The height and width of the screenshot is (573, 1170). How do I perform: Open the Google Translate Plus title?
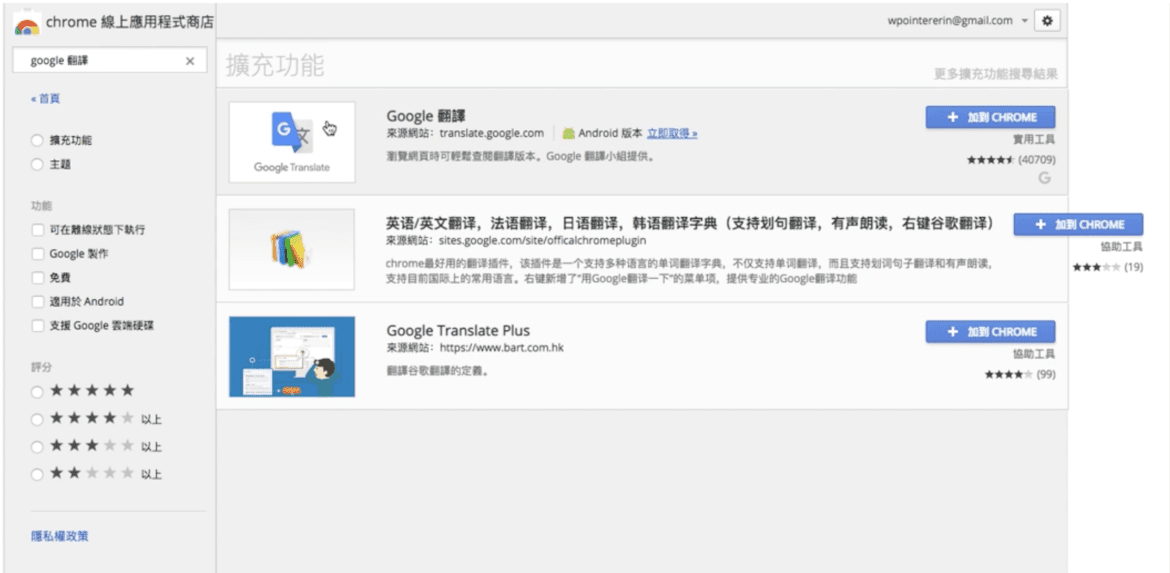tap(458, 331)
